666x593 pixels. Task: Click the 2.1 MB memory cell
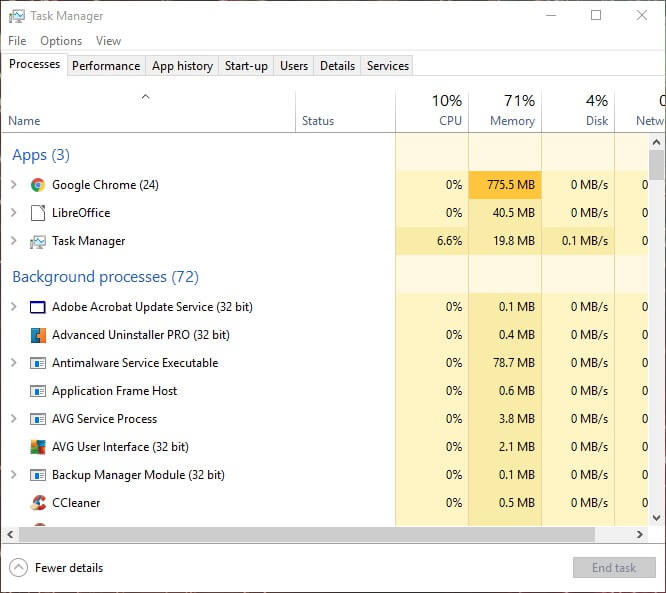click(505, 447)
